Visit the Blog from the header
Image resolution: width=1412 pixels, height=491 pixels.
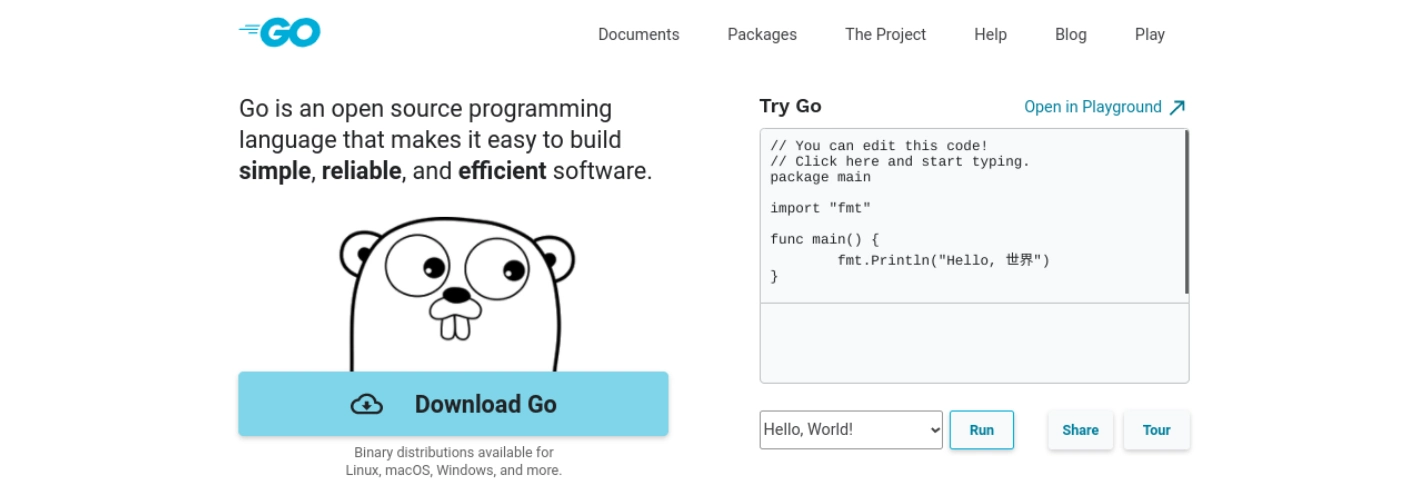tap(1070, 34)
